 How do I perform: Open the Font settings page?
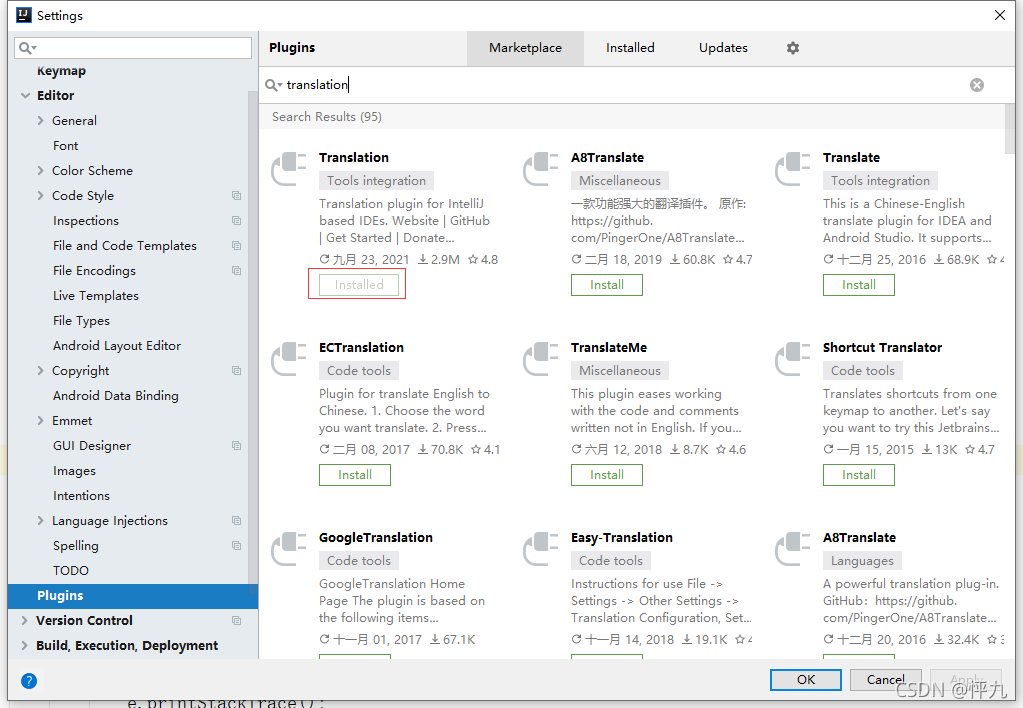tap(65, 146)
